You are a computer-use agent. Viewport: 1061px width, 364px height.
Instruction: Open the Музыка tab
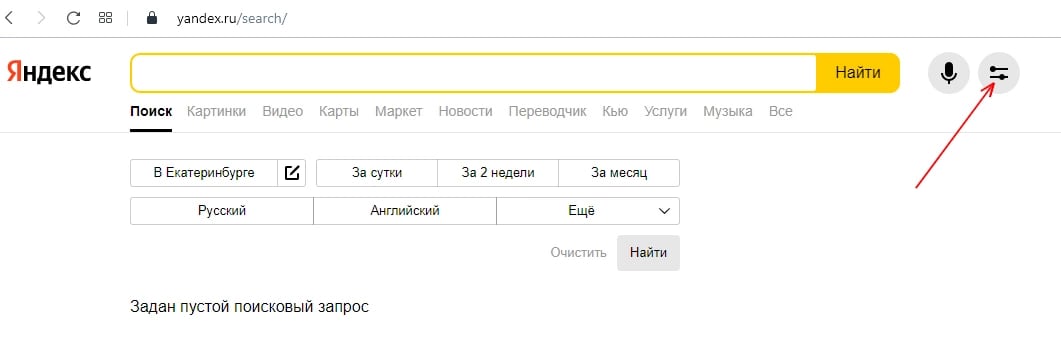[727, 112]
